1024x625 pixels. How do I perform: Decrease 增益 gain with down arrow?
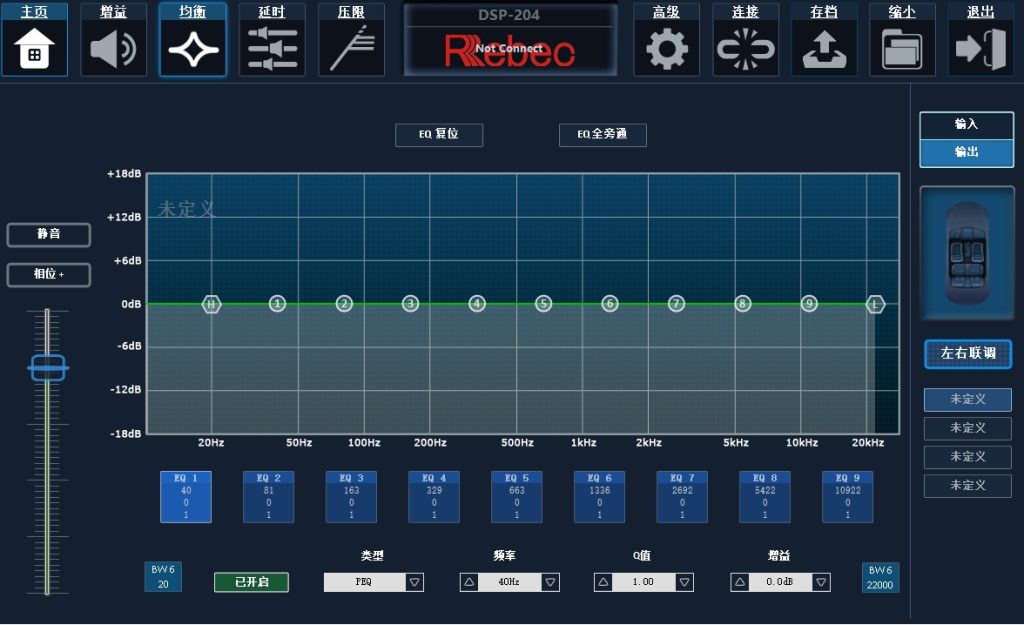tap(822, 582)
